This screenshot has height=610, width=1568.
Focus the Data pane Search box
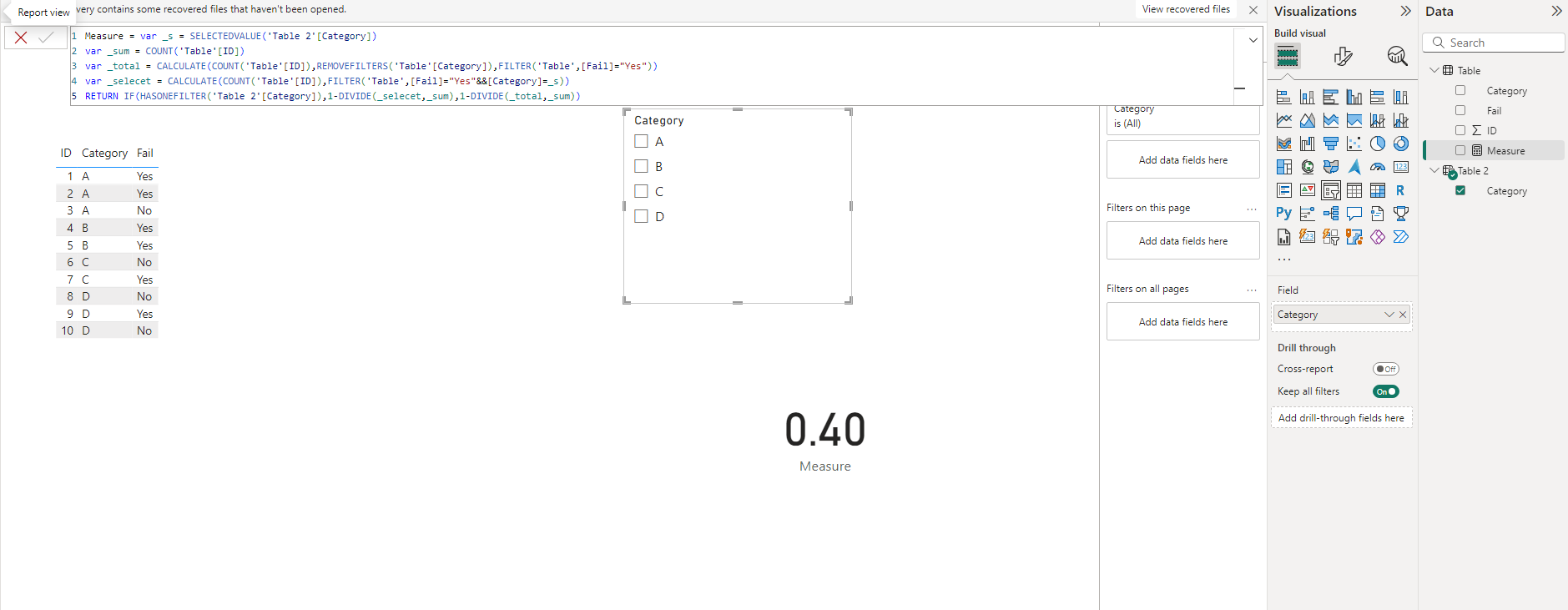coord(1494,43)
